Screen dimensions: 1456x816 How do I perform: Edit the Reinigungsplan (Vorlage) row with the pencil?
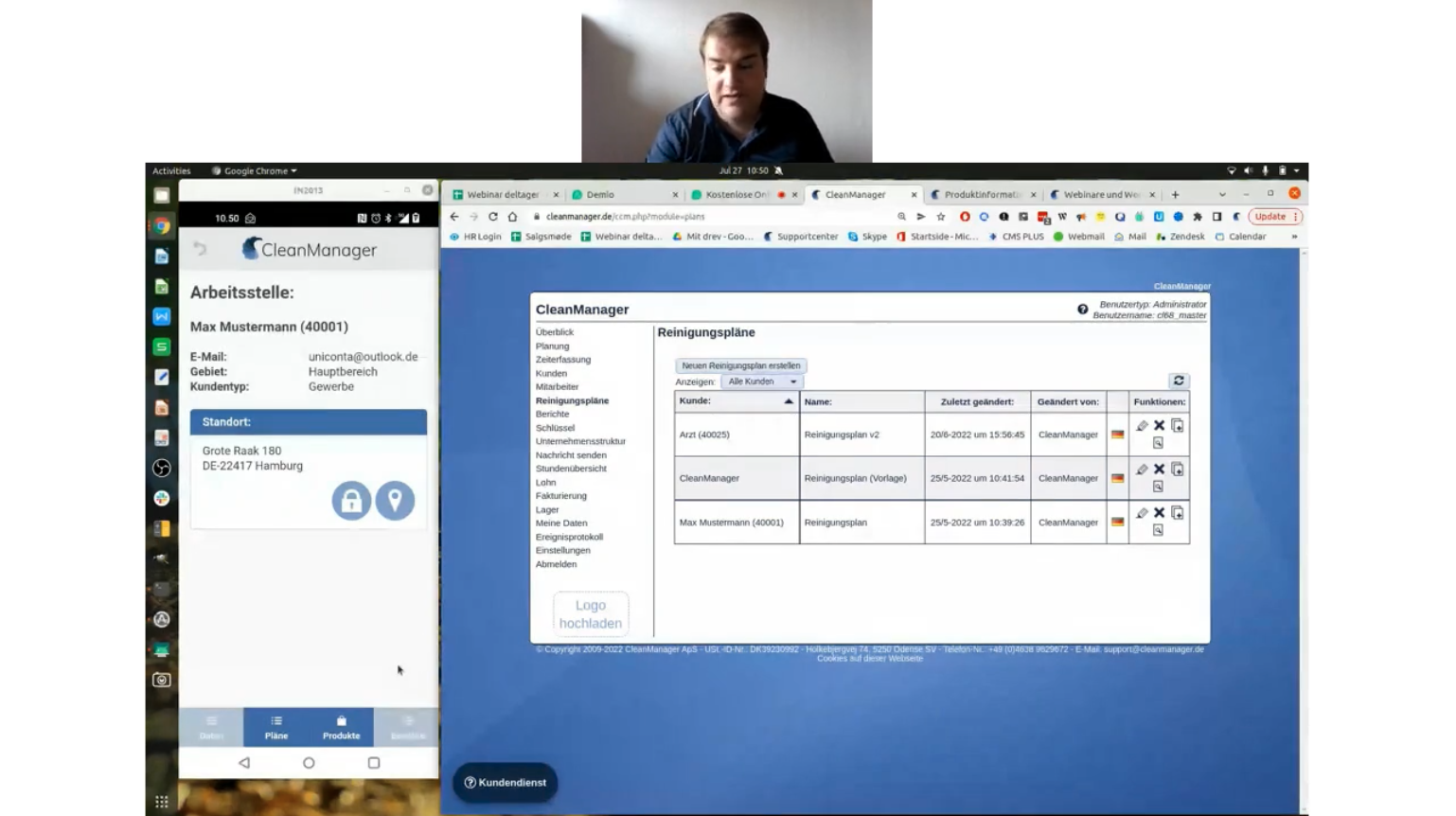(x=1142, y=470)
